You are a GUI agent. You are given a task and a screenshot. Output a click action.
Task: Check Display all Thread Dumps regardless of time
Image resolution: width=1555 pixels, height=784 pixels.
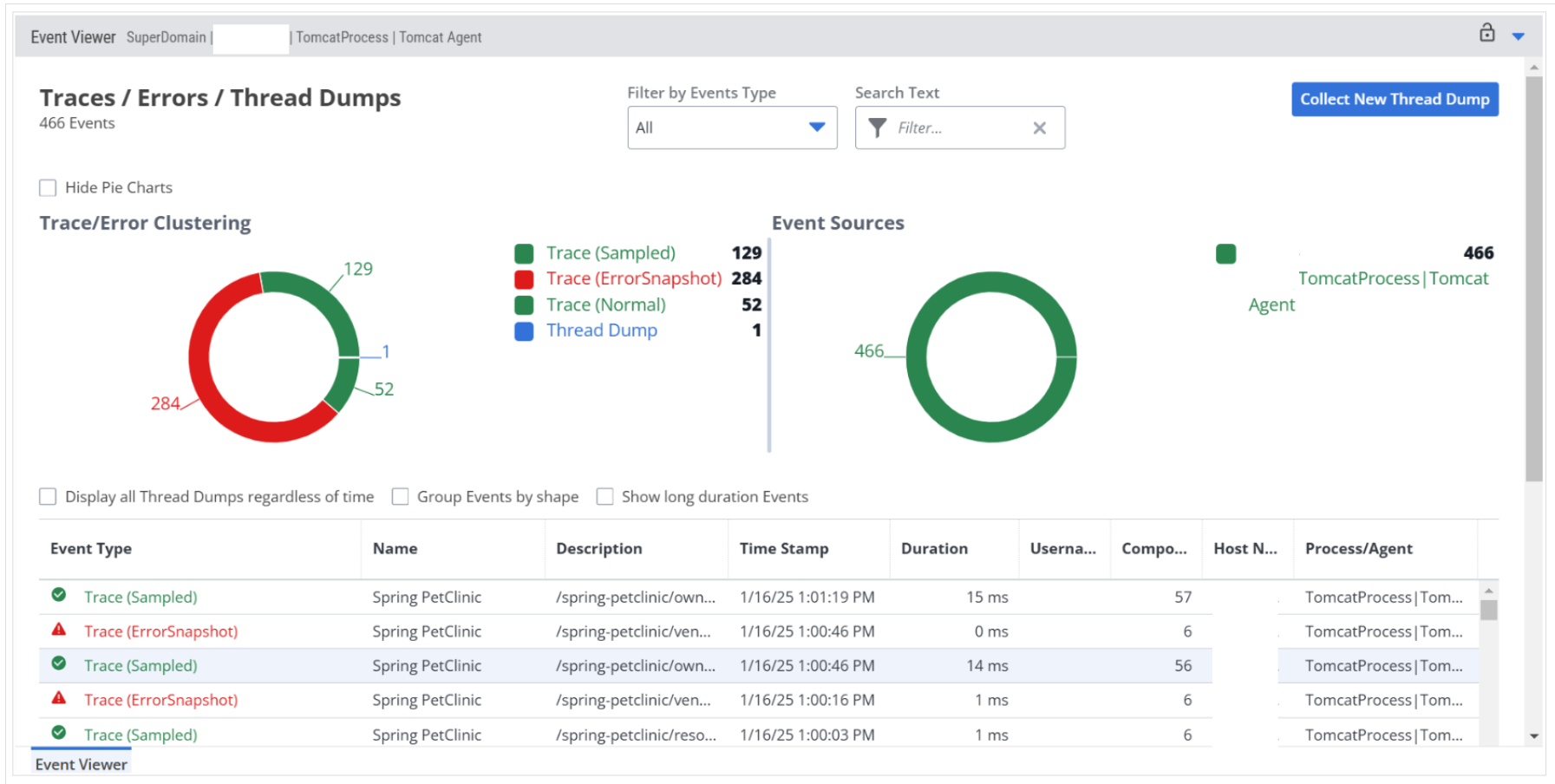[x=48, y=497]
